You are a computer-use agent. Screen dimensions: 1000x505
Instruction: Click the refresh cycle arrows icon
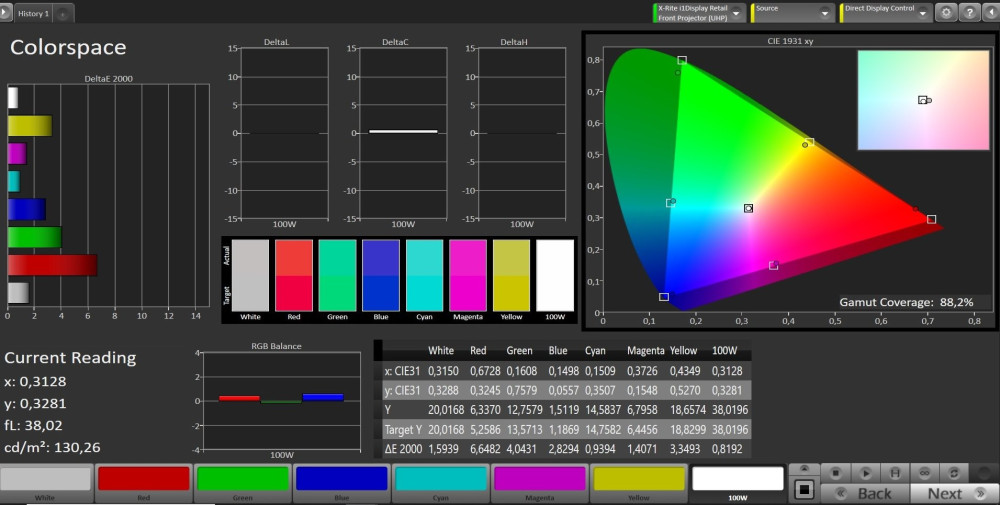(956, 471)
